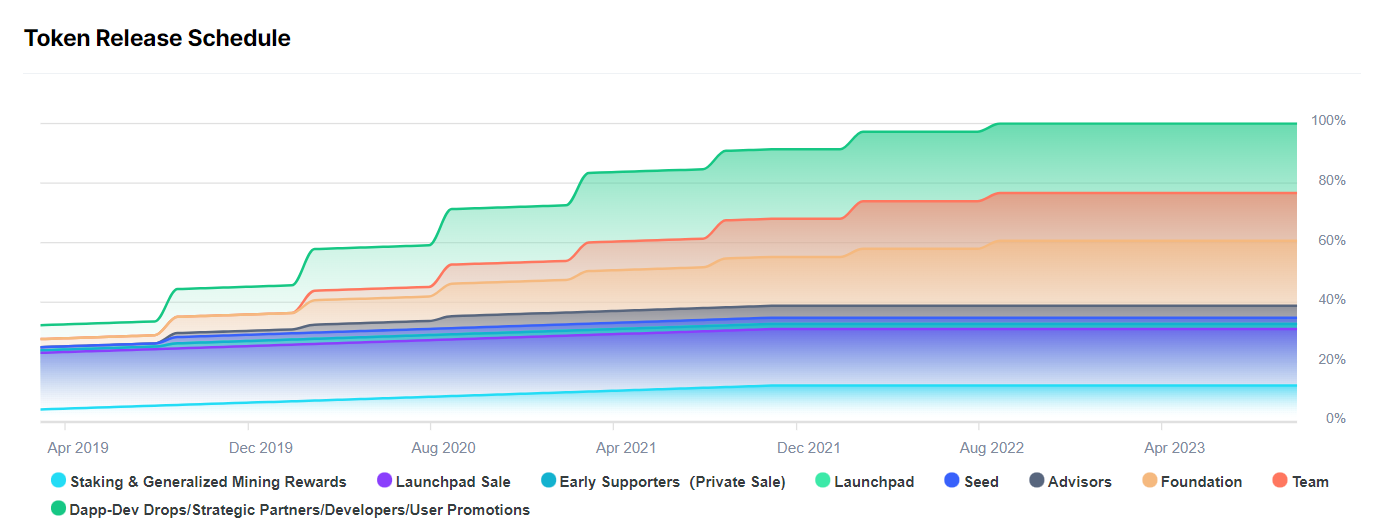Hide the Team series label
The width and height of the screenshot is (1394, 527).
click(x=1310, y=482)
